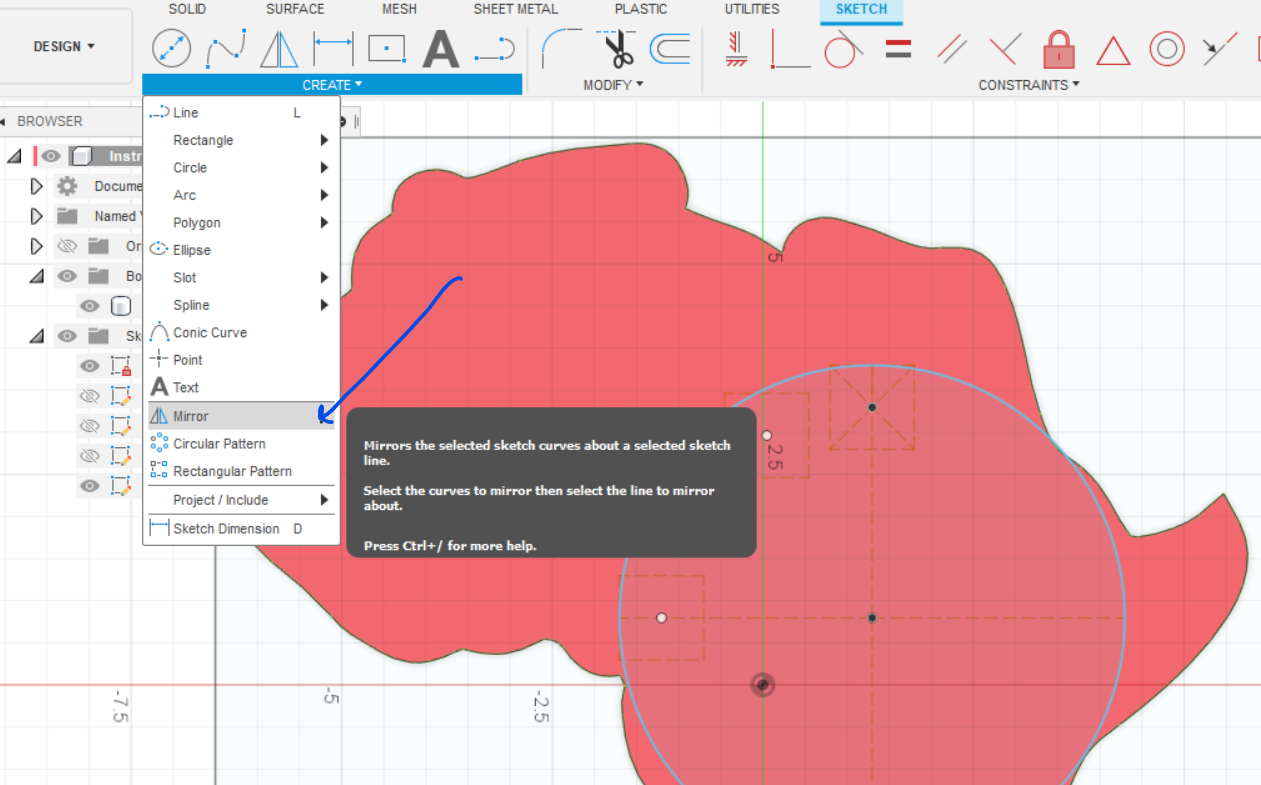Select the Parallel constraint
The image size is (1261, 785).
pos(951,47)
